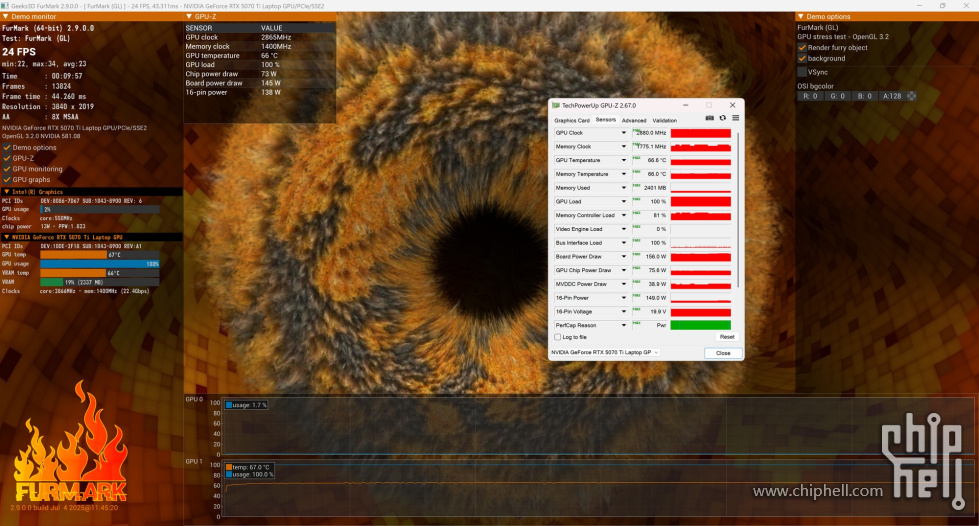Open the 16-Pin Power dropdown
This screenshot has height=526, width=979.
click(x=623, y=298)
